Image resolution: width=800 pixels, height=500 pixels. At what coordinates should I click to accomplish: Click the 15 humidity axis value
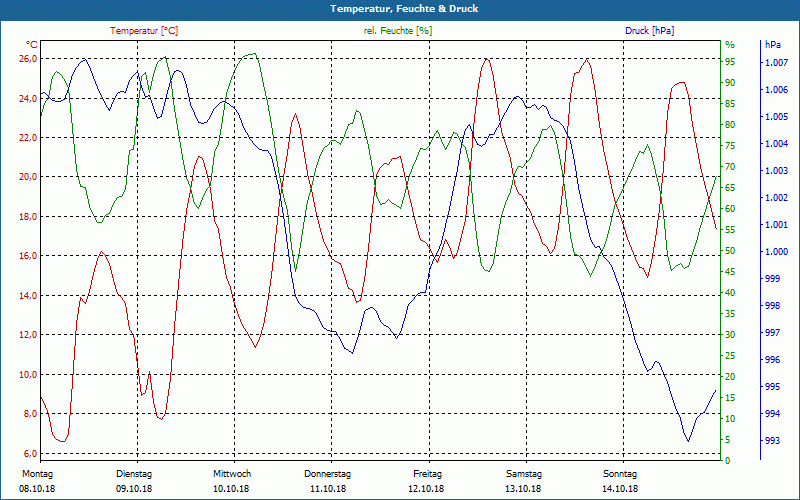(730, 398)
